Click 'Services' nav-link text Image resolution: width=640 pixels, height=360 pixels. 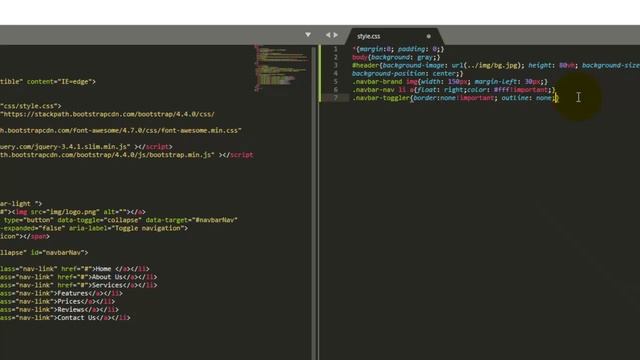[107, 285]
